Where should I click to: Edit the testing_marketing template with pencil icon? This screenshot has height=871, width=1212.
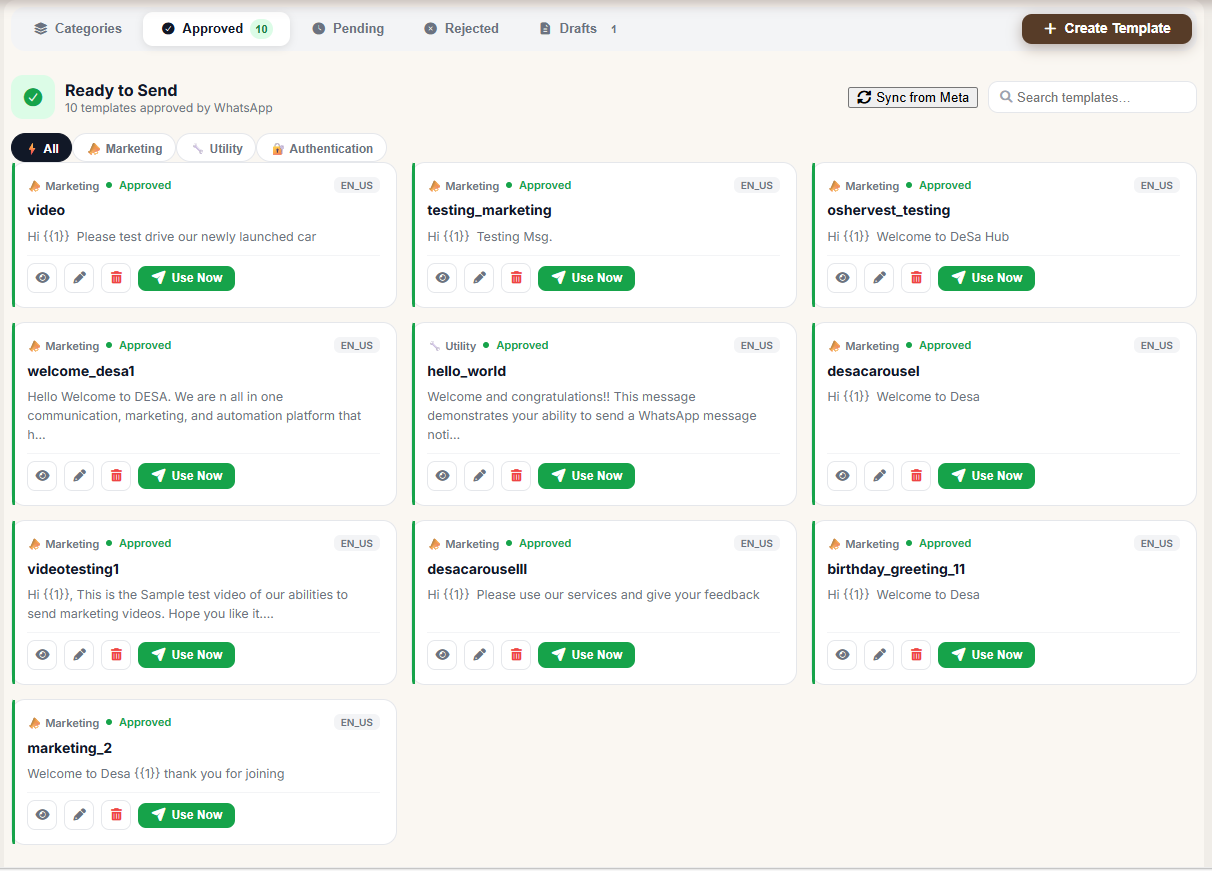pos(479,278)
